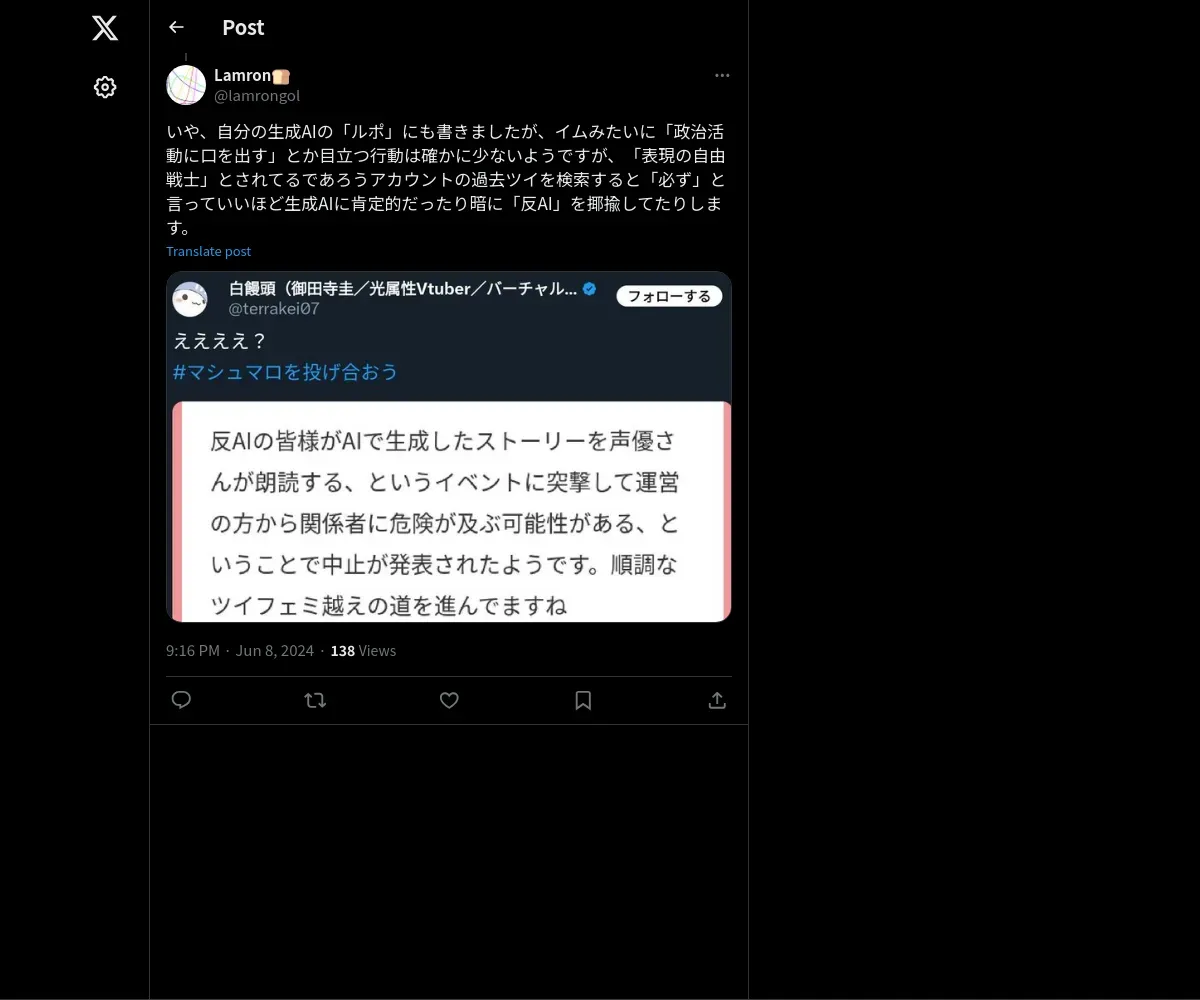The image size is (1200, 1000).
Task: Open the three-dot more menu on the post
Action: [x=722, y=75]
